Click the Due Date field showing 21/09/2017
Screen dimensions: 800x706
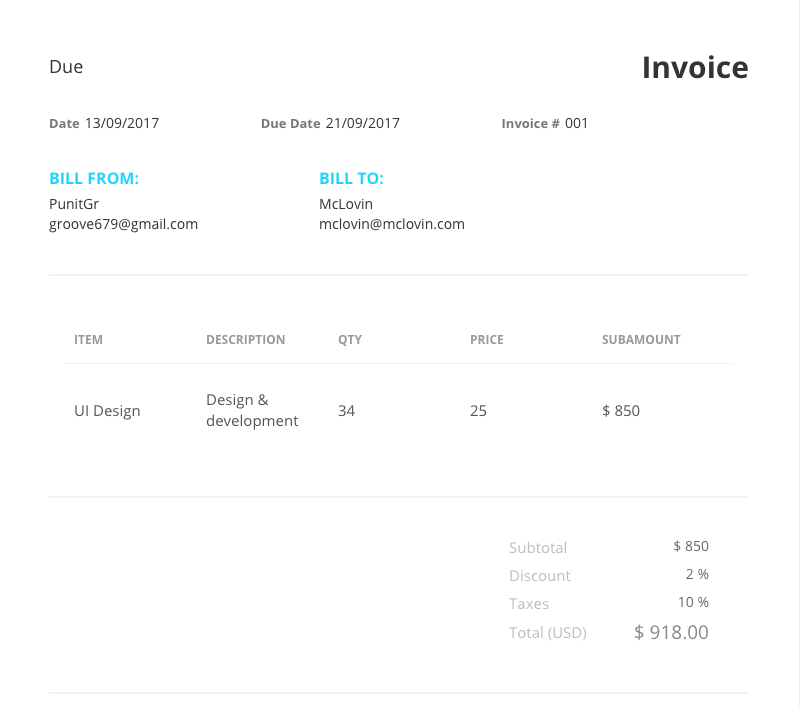[x=359, y=123]
